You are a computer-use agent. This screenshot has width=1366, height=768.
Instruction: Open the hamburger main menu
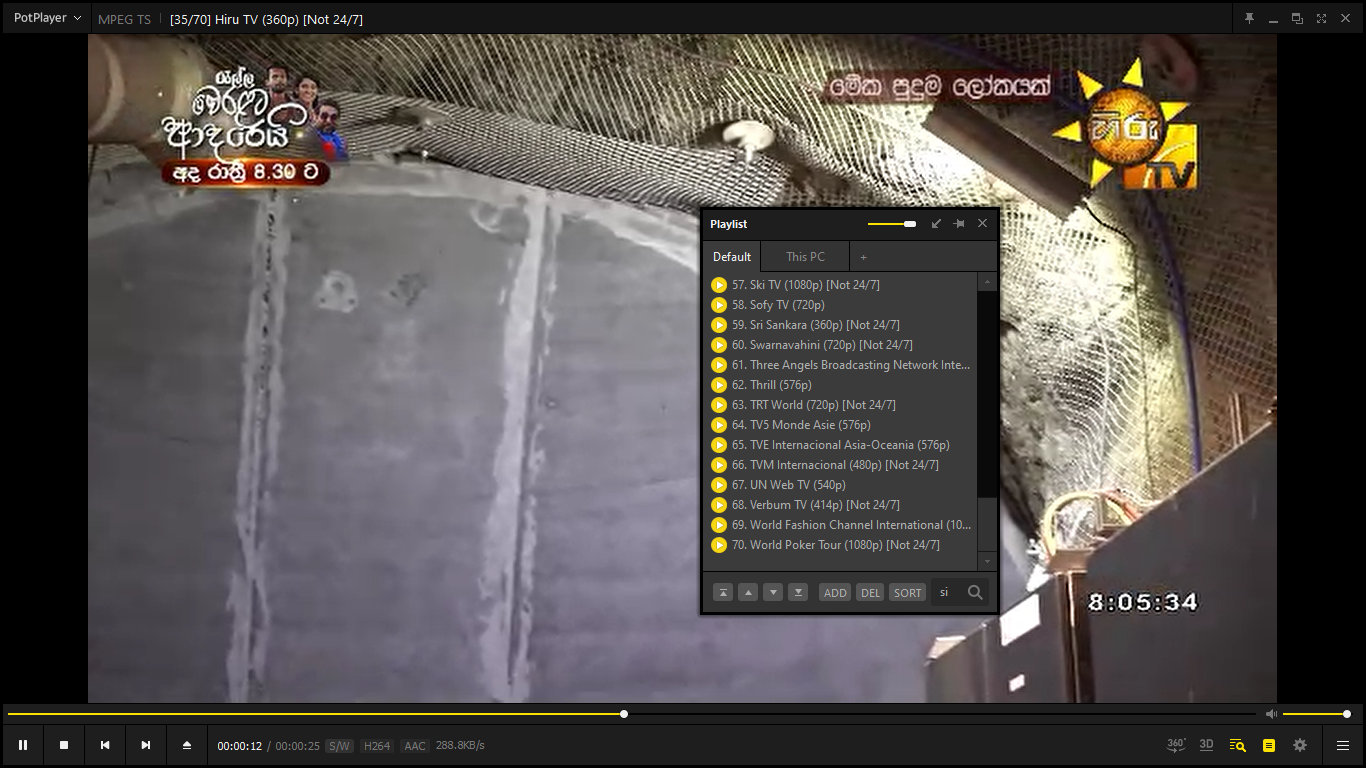click(1343, 745)
